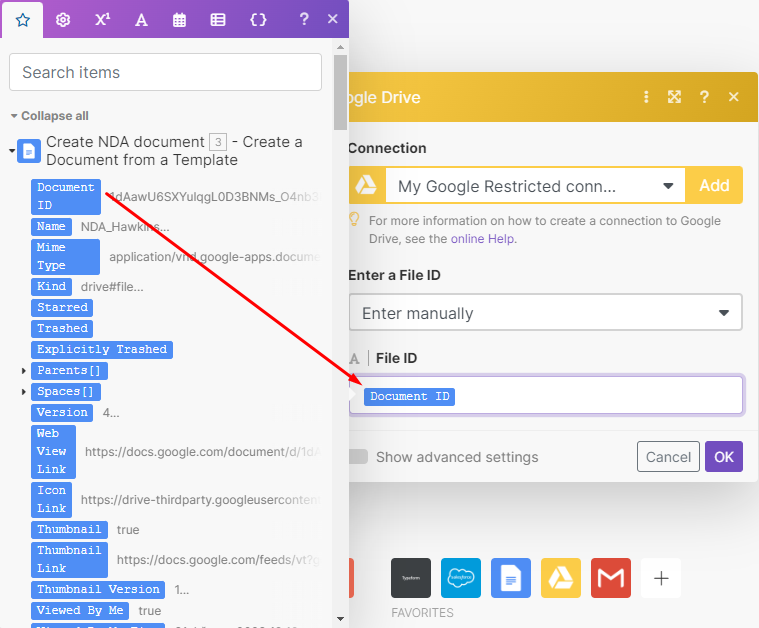Select the Thumbnail variable pill

coord(69,530)
